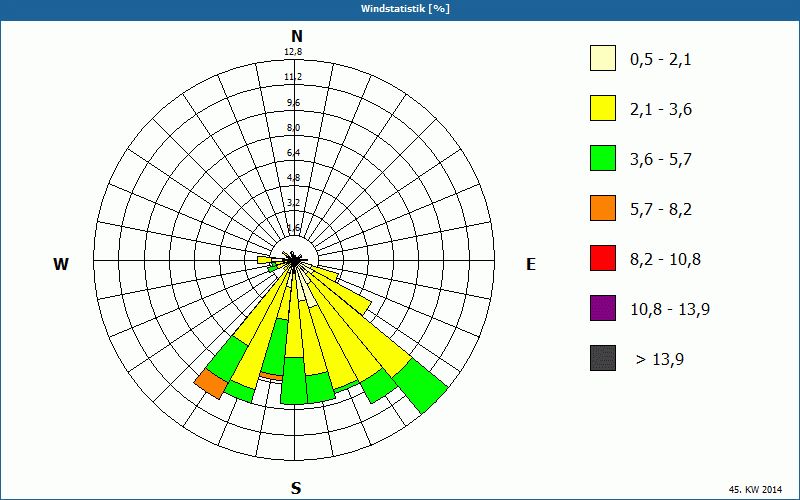The image size is (800, 500).
Task: Click the legend text > 13,9
Action: (660, 360)
